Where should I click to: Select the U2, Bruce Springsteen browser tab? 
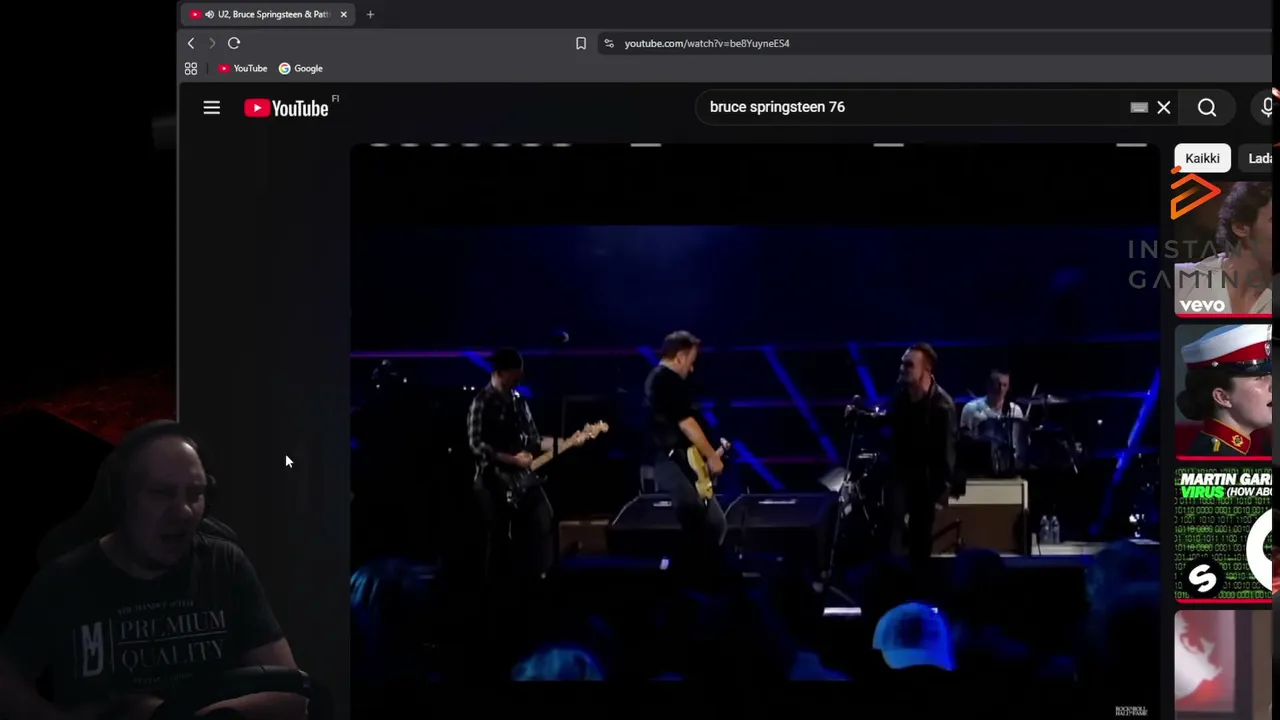click(x=267, y=14)
